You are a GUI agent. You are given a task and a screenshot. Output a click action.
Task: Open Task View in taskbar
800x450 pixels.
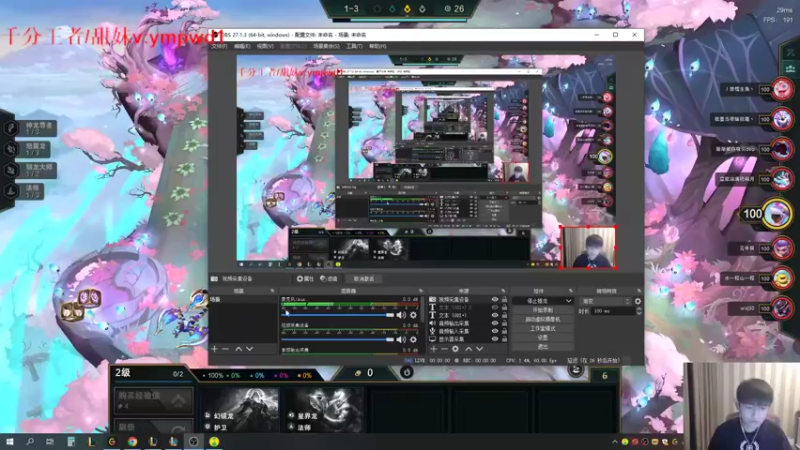tap(50, 442)
